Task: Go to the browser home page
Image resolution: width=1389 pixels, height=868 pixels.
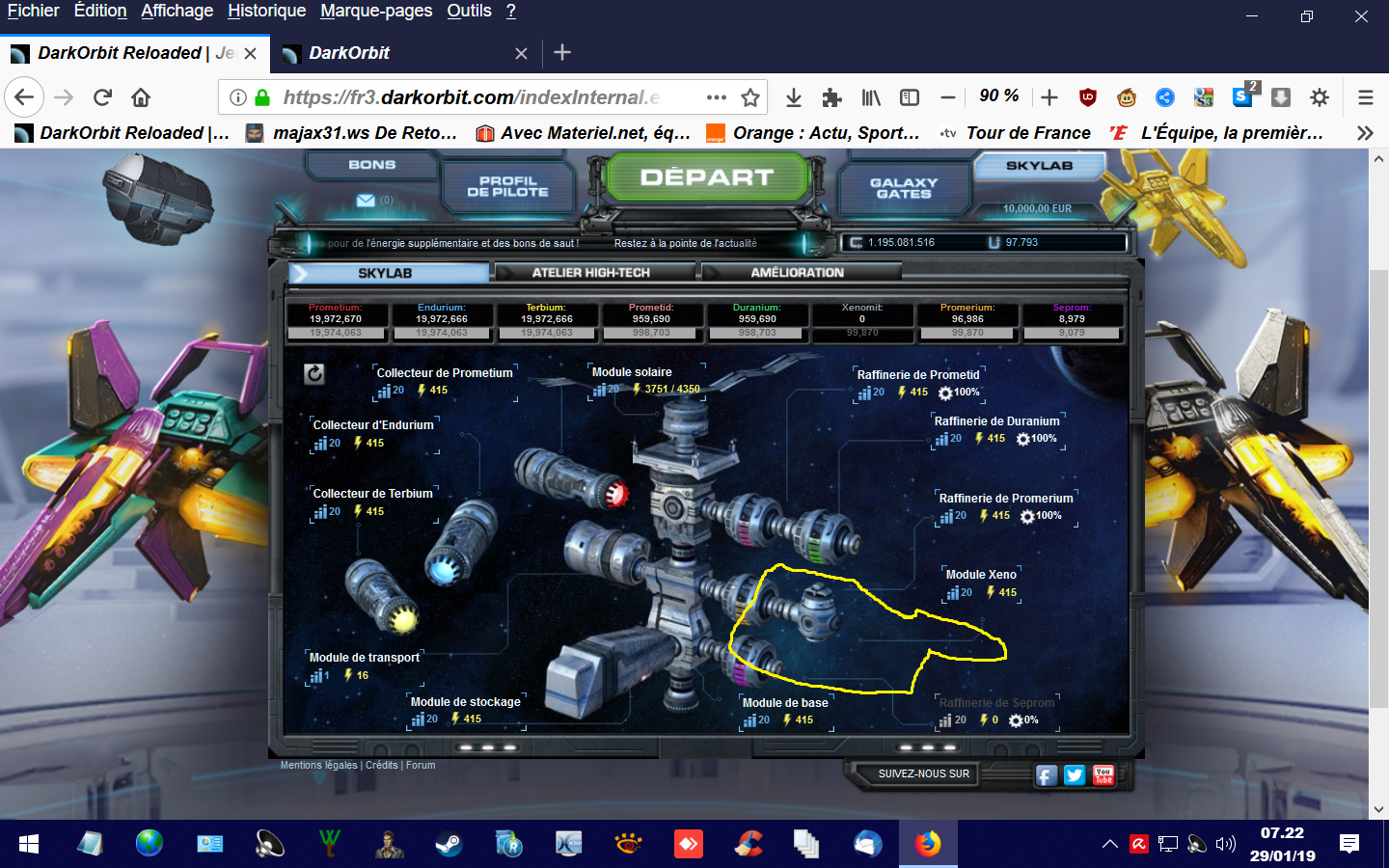Action: coord(141,97)
